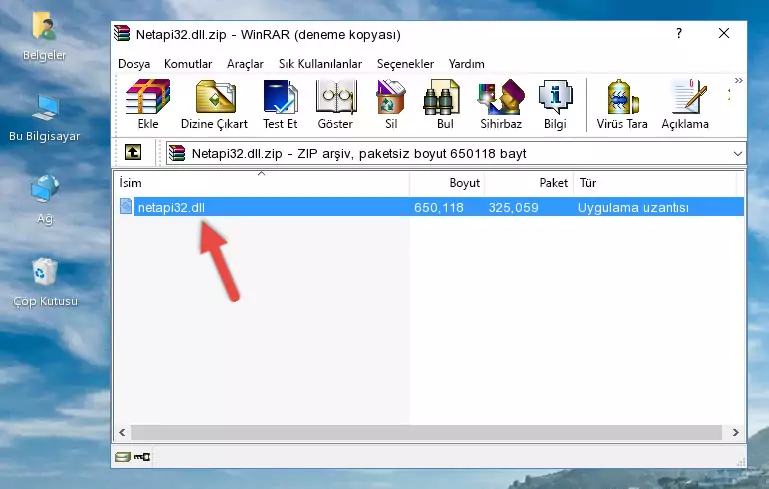The height and width of the screenshot is (489, 769).
Task: Click the disk drive status bar icon
Action: (123, 457)
